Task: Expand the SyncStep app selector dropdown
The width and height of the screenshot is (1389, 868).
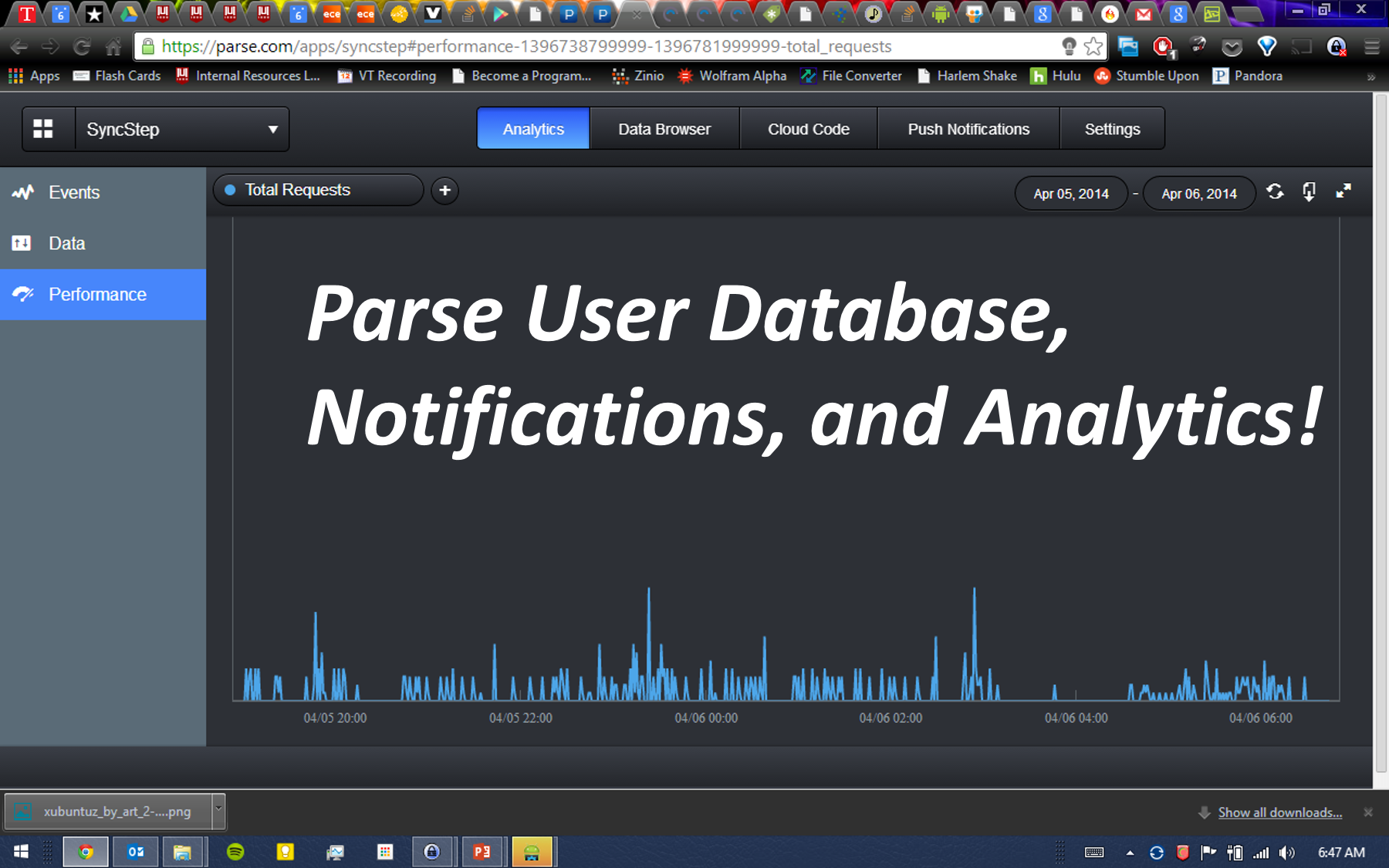Action: click(x=182, y=129)
